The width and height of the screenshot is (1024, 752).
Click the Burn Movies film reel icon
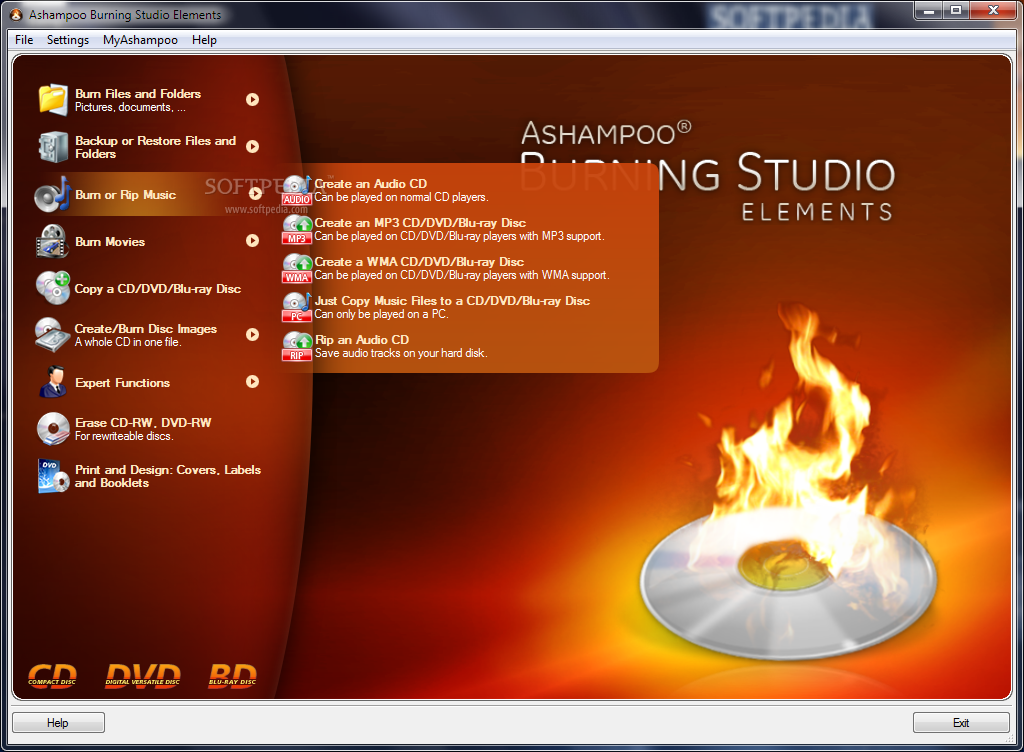tap(53, 241)
